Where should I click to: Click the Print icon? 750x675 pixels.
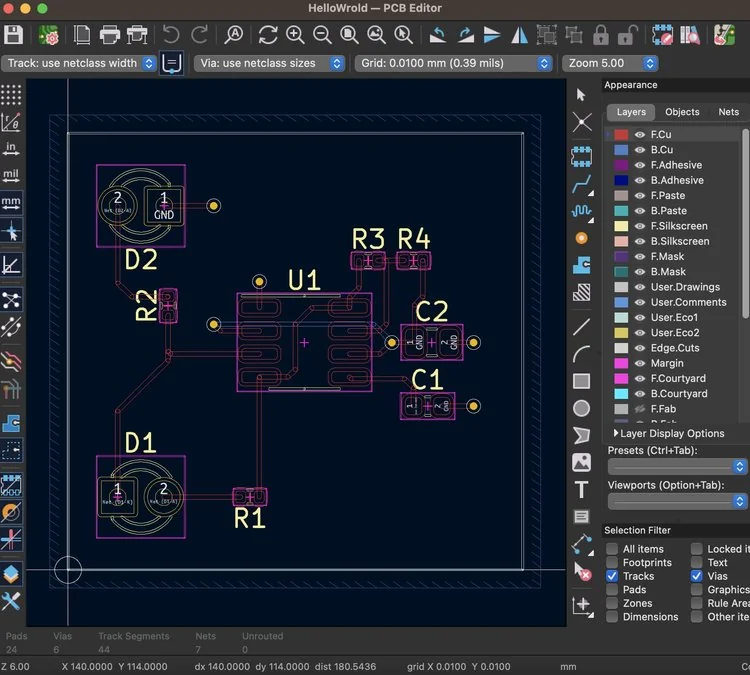tap(110, 35)
